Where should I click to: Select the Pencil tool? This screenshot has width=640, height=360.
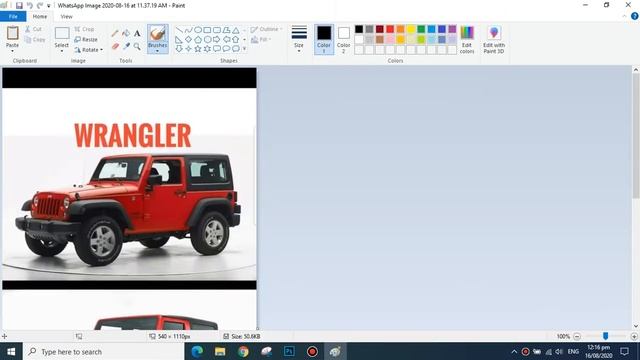click(x=115, y=33)
